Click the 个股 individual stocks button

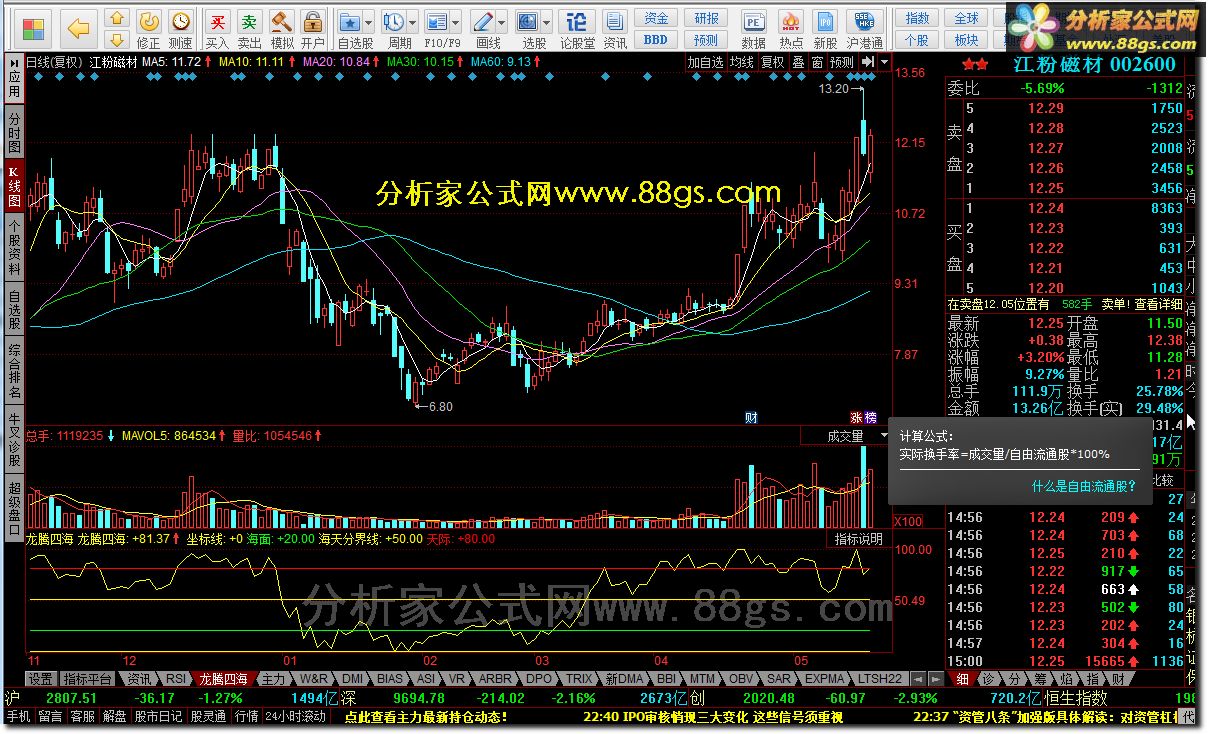(917, 40)
